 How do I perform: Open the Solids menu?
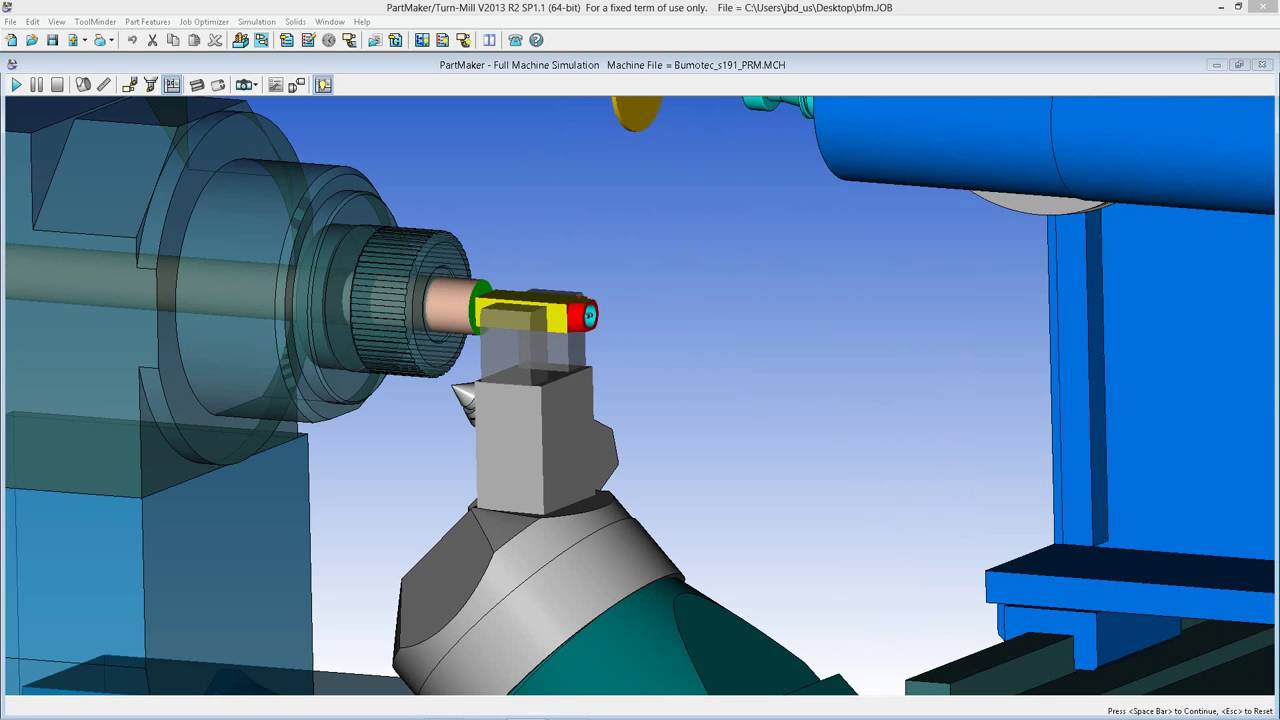pos(295,21)
